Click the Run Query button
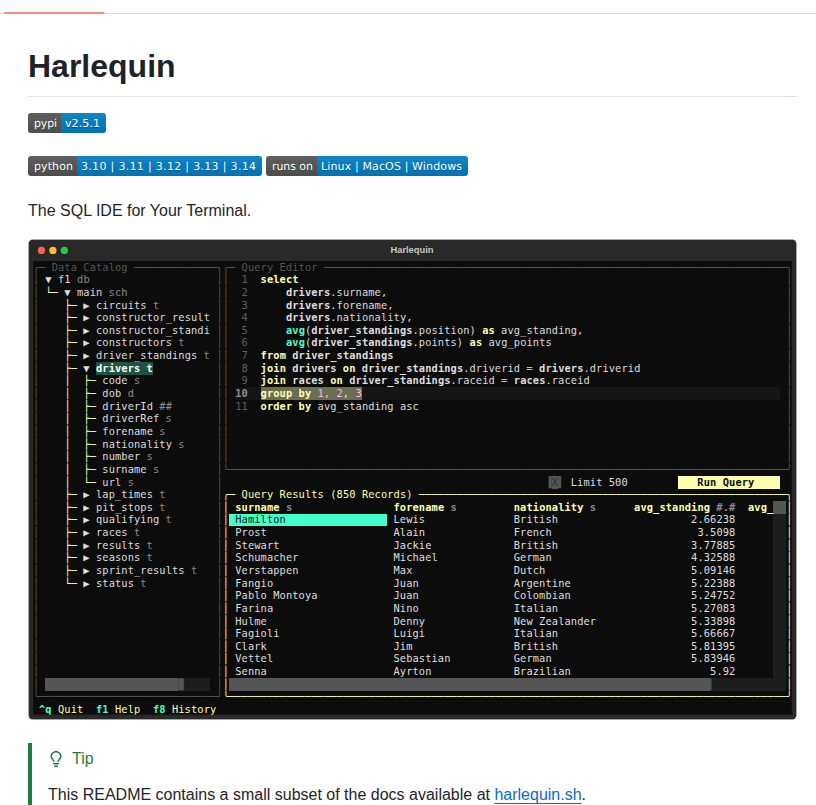Image resolution: width=816 pixels, height=805 pixels. point(729,481)
